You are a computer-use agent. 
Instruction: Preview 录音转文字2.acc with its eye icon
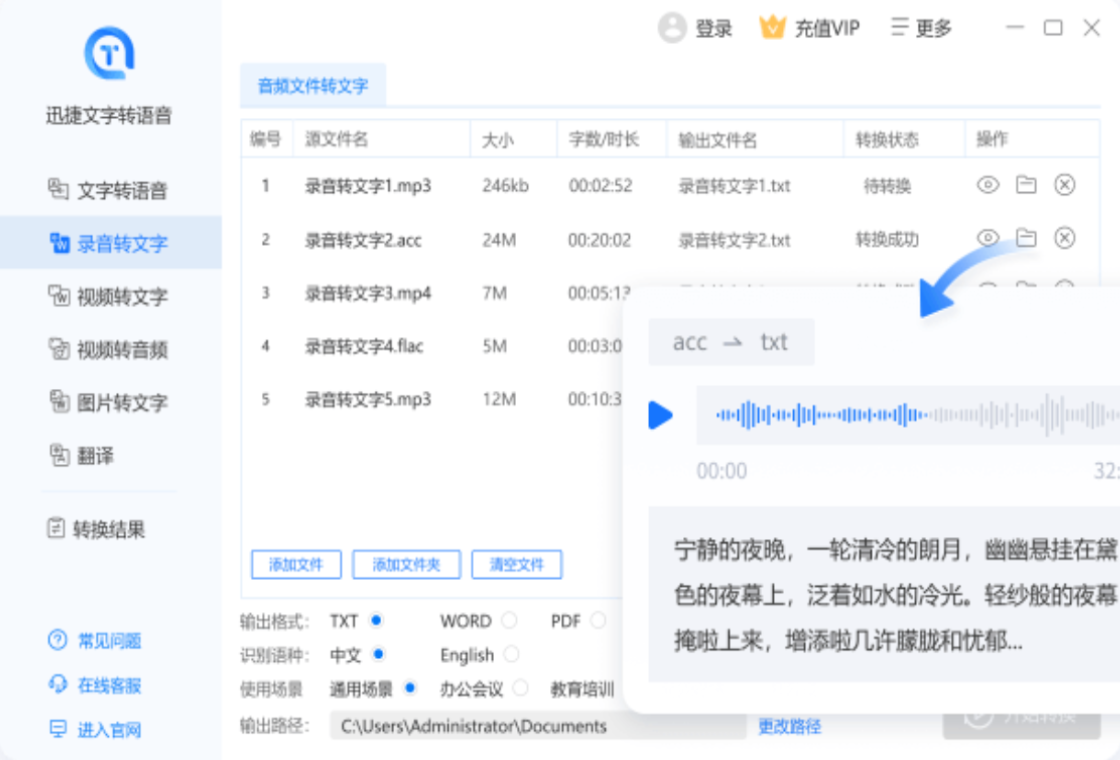coord(988,238)
